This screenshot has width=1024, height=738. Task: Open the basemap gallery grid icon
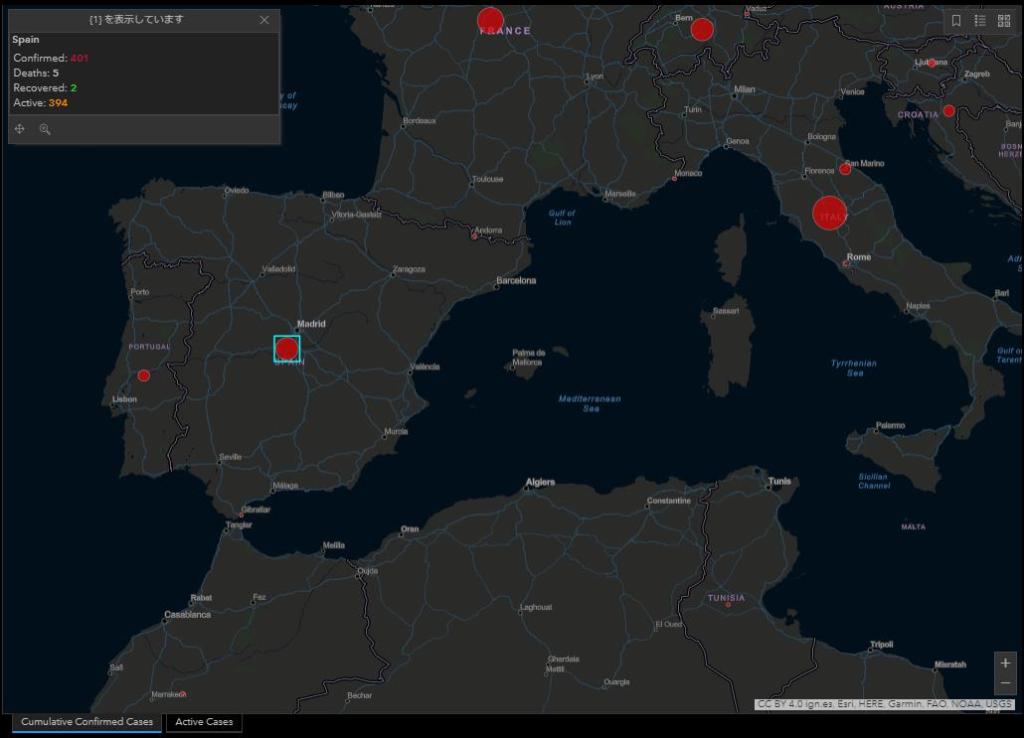pos(1004,20)
